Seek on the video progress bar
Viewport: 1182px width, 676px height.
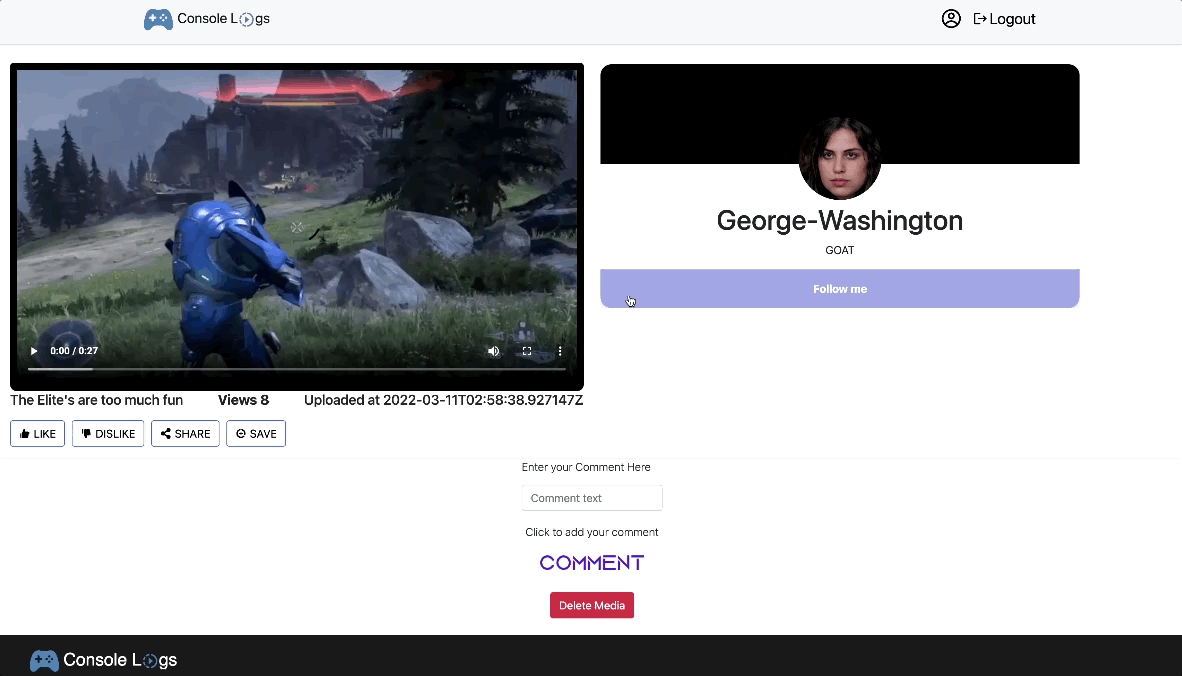click(x=297, y=369)
